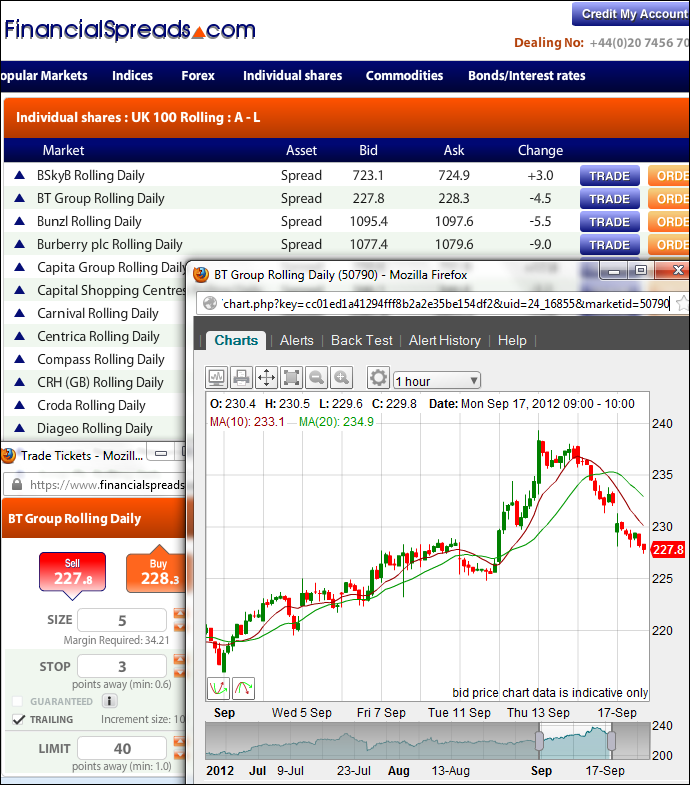The height and width of the screenshot is (785, 690).
Task: Open chart settings gear
Action: 378,377
